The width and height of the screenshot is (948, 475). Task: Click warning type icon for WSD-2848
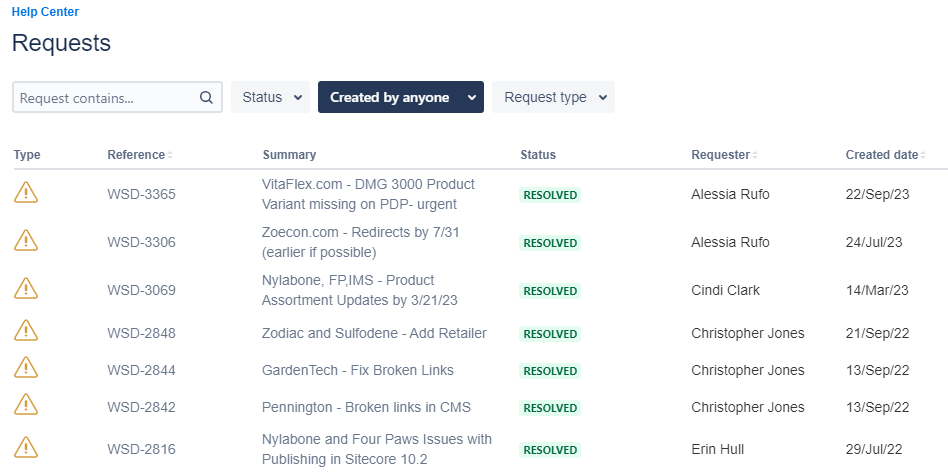click(x=26, y=331)
